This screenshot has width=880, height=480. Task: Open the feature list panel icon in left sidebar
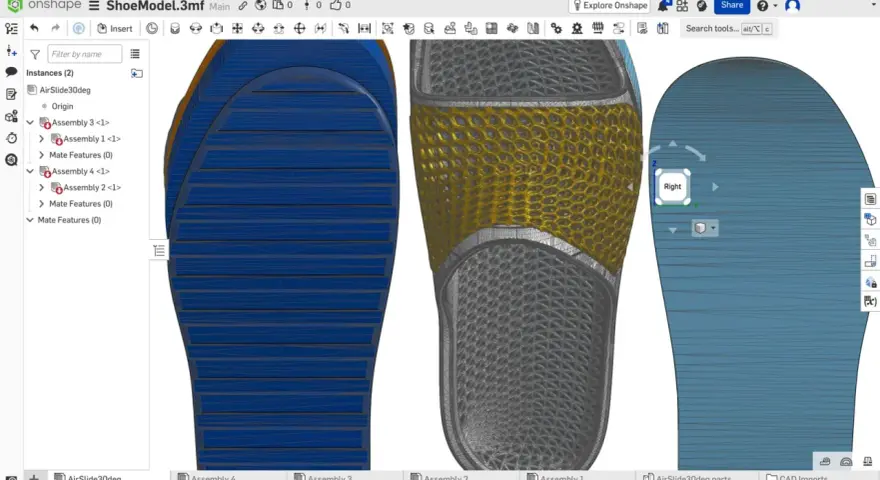click(x=11, y=28)
